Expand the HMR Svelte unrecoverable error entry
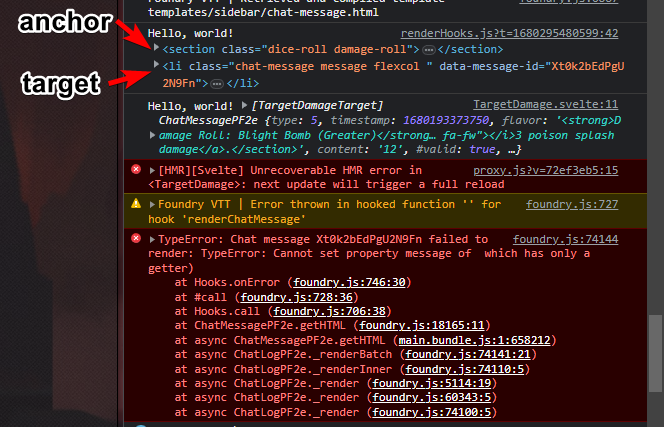 [152, 170]
